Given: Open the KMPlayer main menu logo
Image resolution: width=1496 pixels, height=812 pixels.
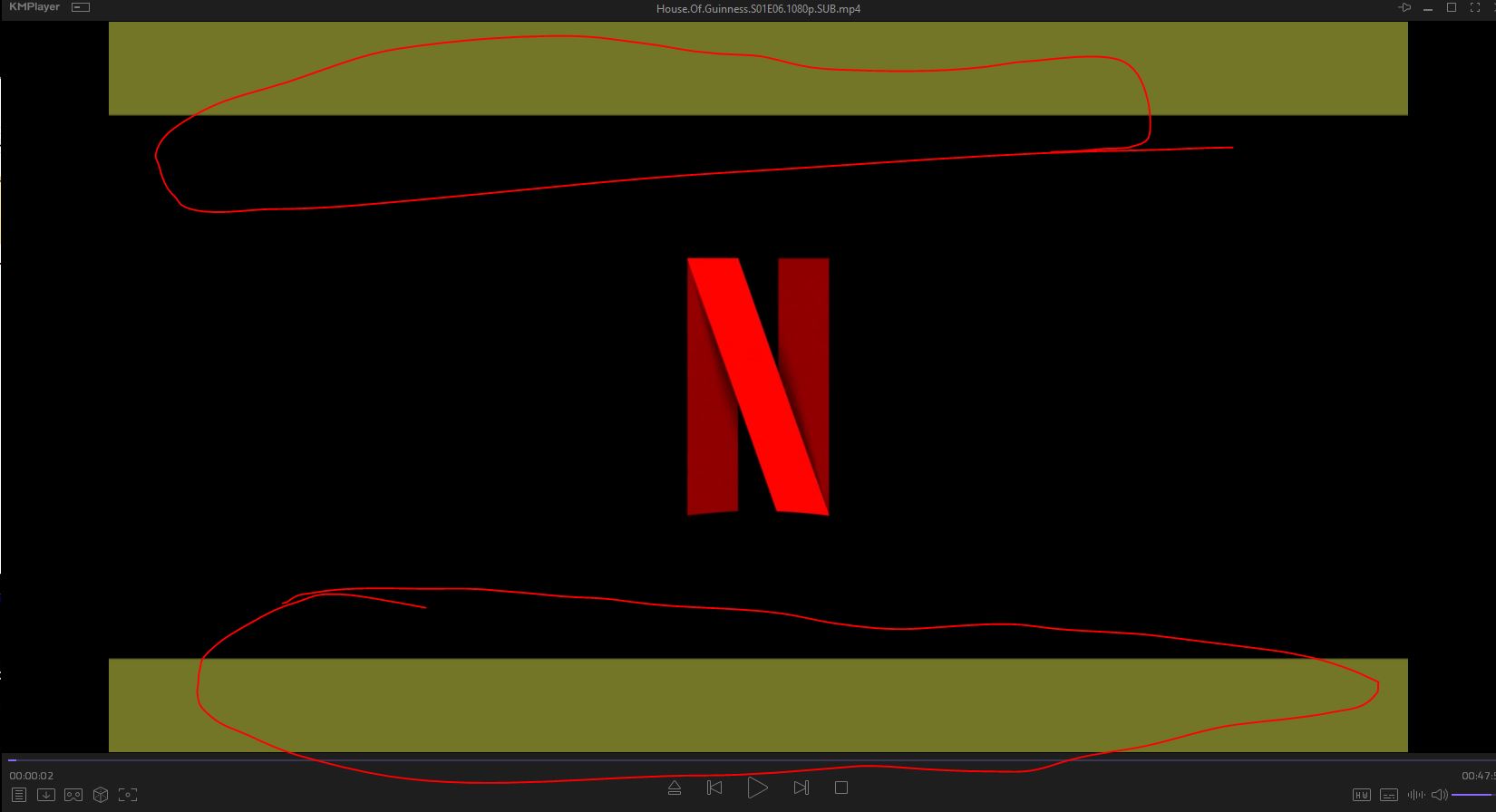Looking at the screenshot, I should (34, 7).
